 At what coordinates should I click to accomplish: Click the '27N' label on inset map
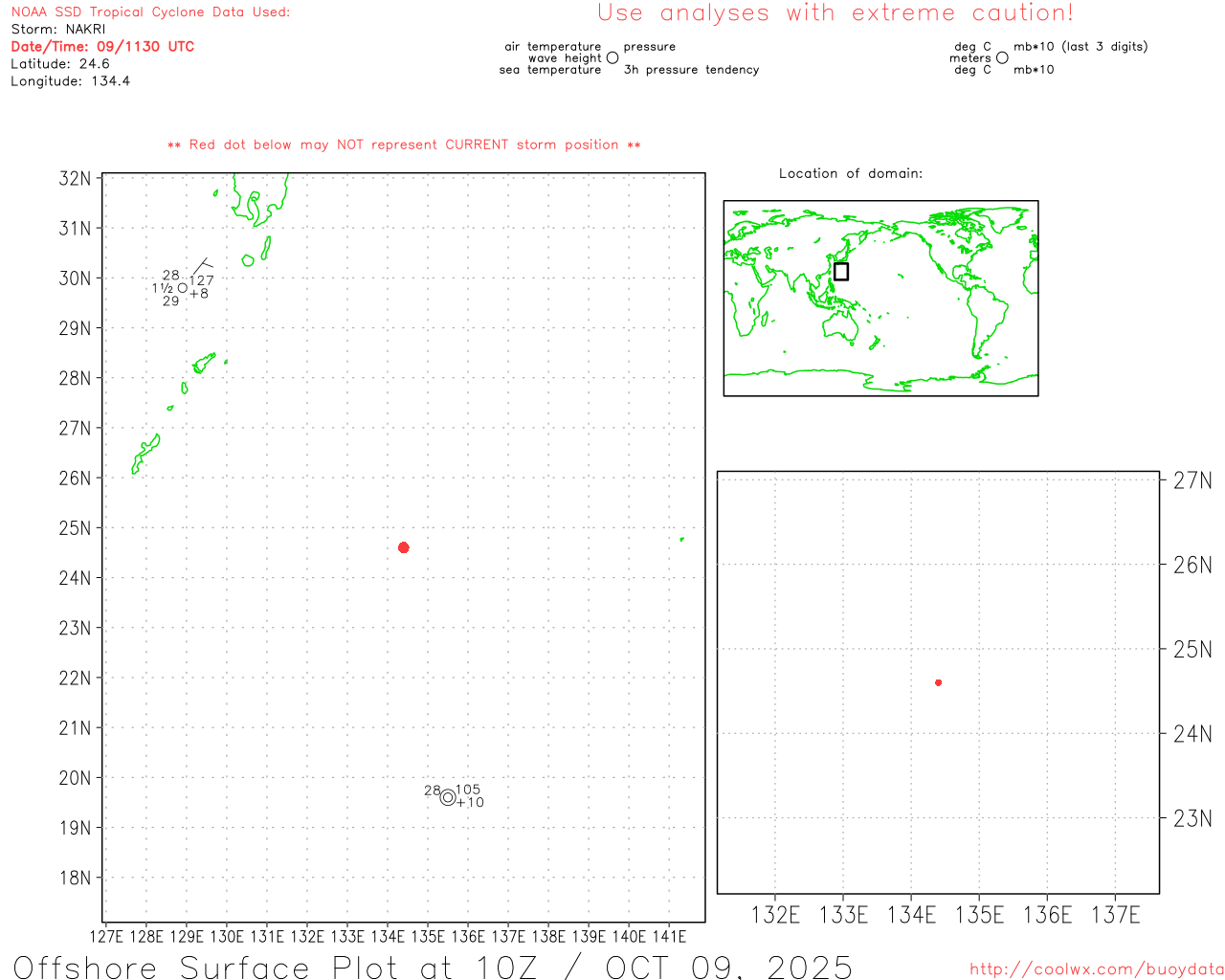pos(1192,480)
